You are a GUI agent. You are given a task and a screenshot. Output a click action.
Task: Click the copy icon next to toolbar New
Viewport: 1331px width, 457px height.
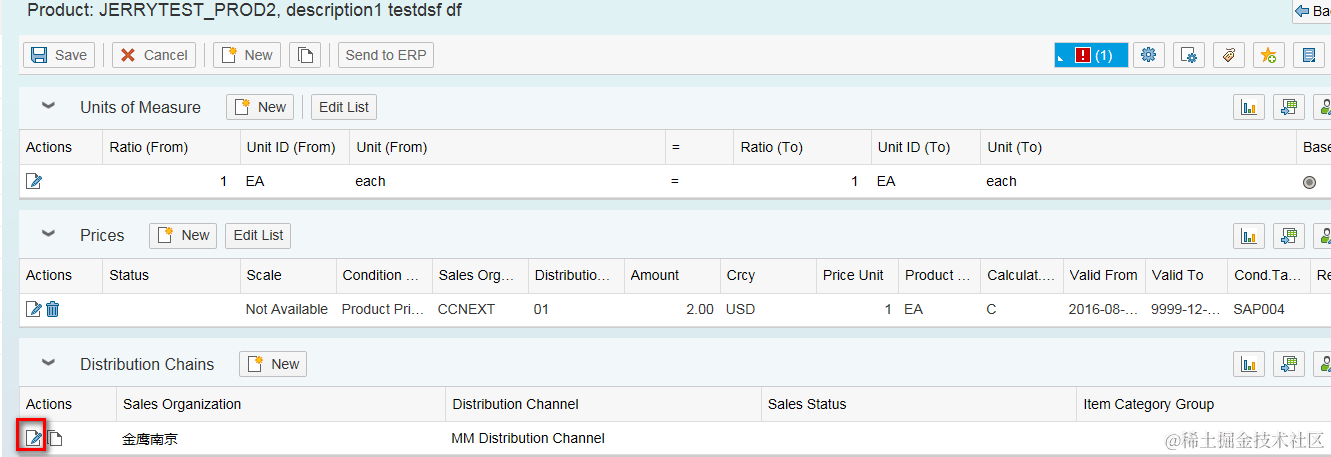305,55
